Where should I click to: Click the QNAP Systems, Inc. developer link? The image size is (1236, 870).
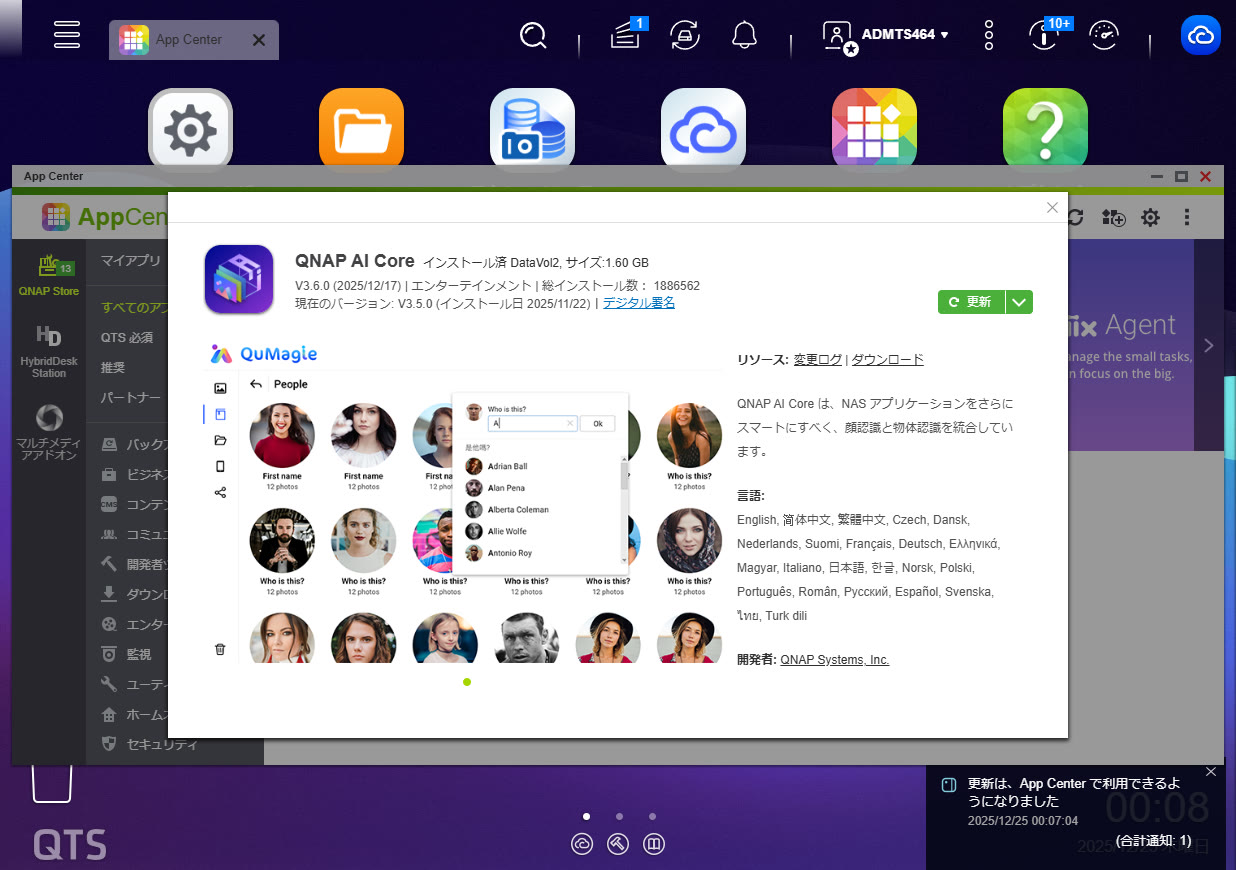[x=834, y=660]
